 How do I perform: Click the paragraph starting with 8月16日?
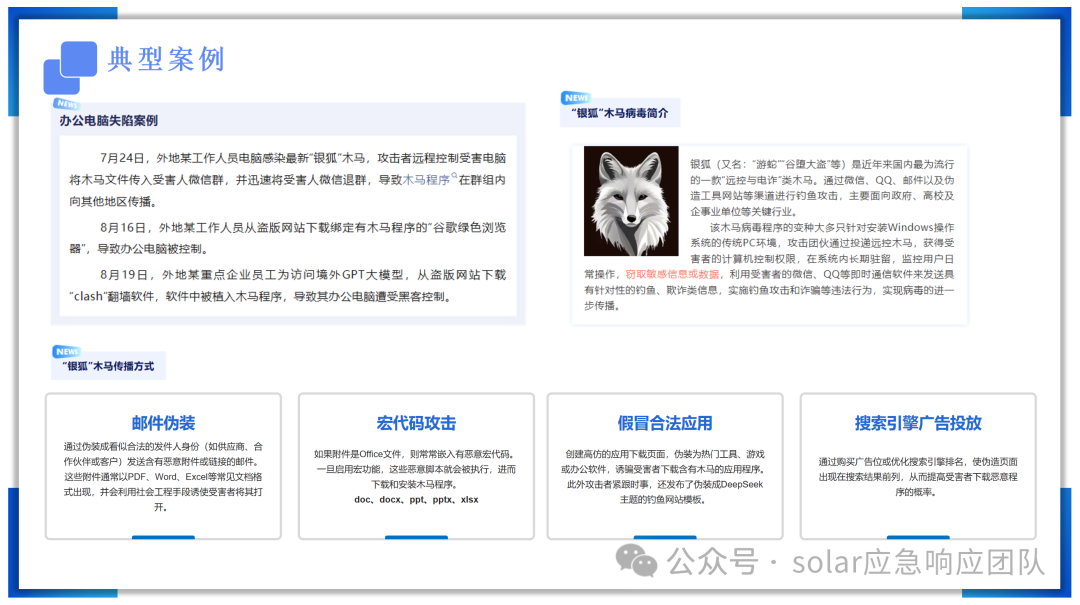tap(288, 238)
